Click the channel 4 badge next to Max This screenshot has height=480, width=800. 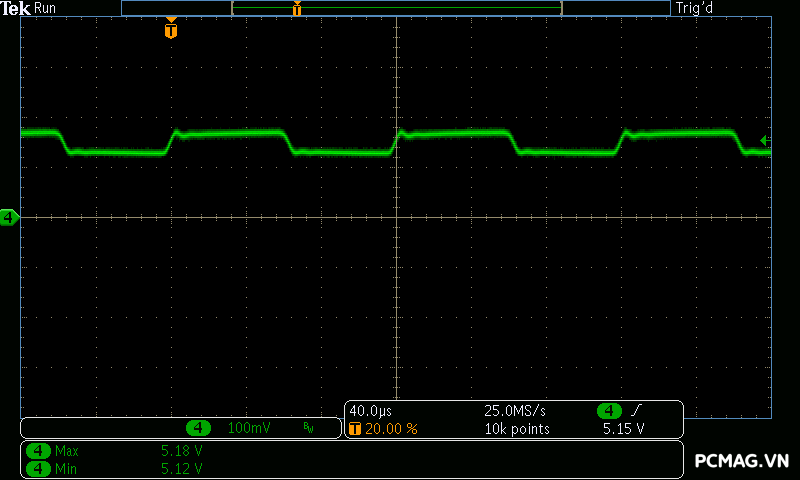pos(39,451)
